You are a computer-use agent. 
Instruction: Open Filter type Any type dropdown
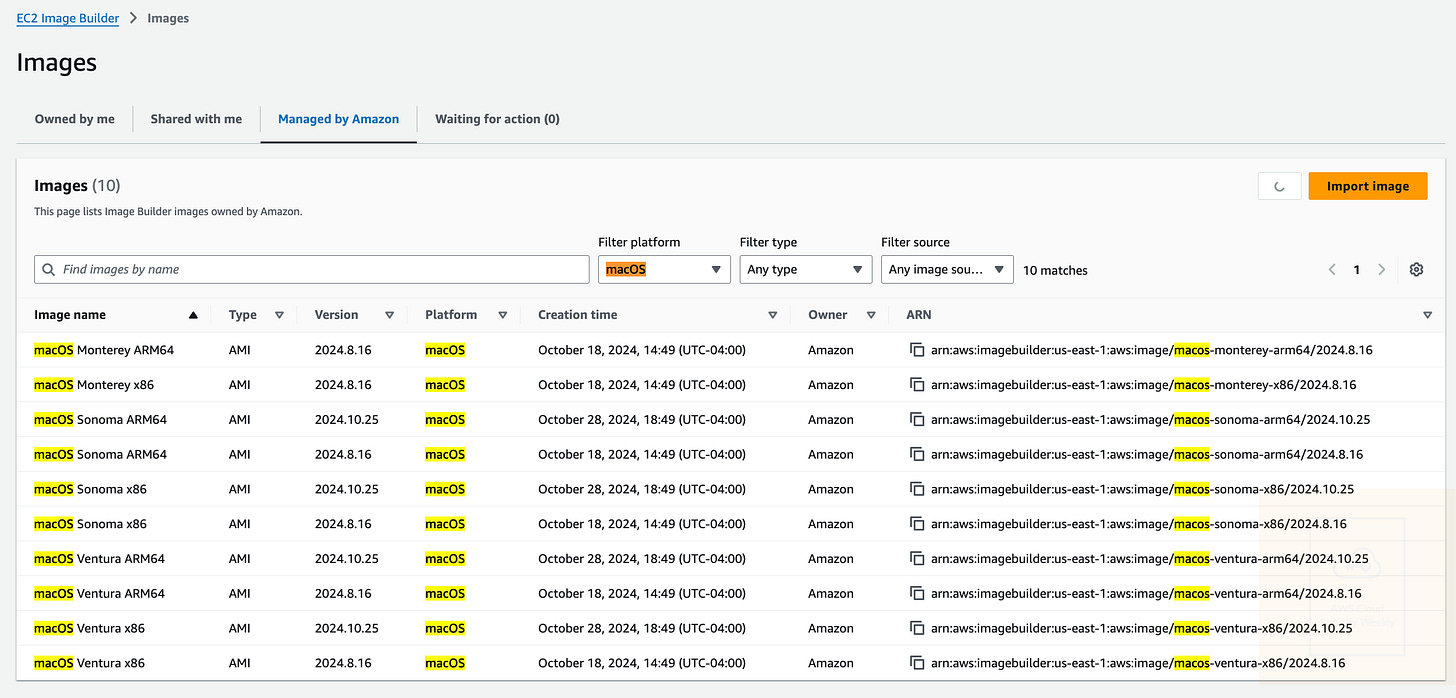click(x=805, y=270)
